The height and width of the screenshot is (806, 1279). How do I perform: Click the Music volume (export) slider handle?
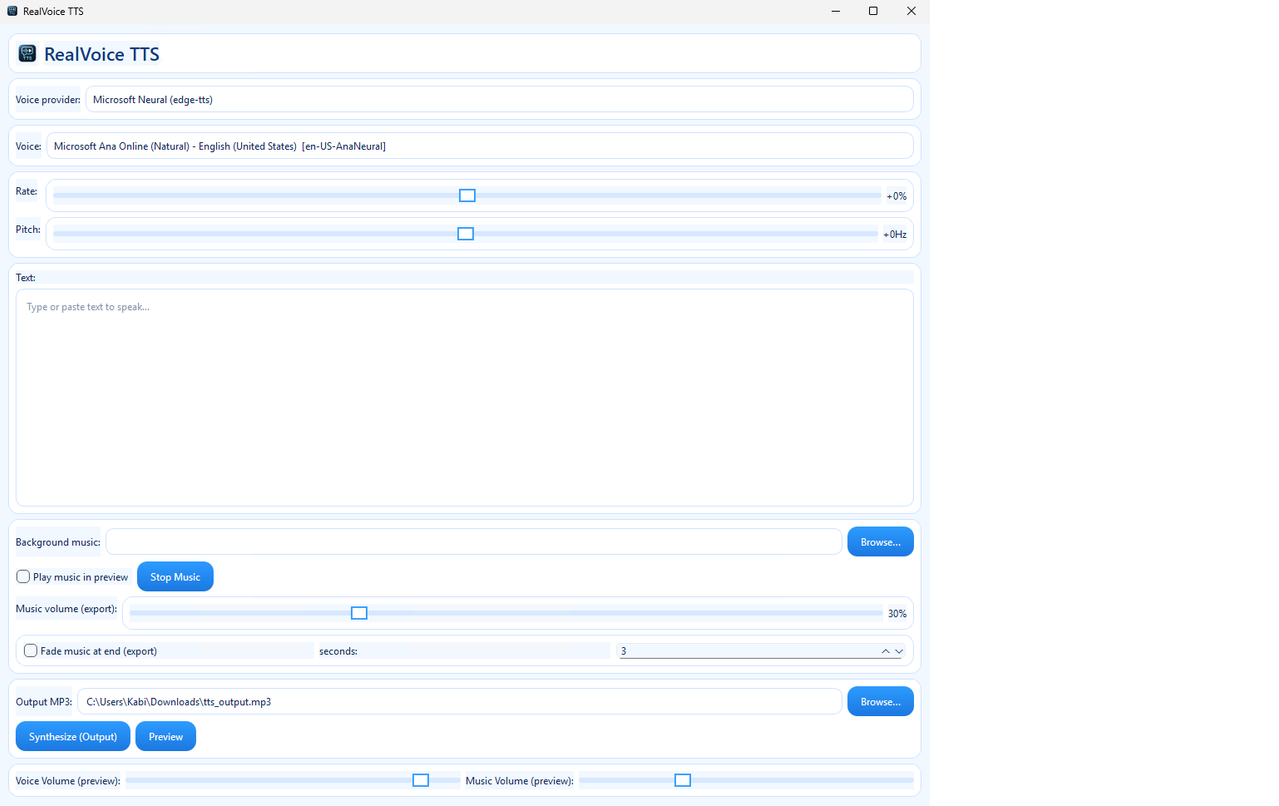point(359,613)
